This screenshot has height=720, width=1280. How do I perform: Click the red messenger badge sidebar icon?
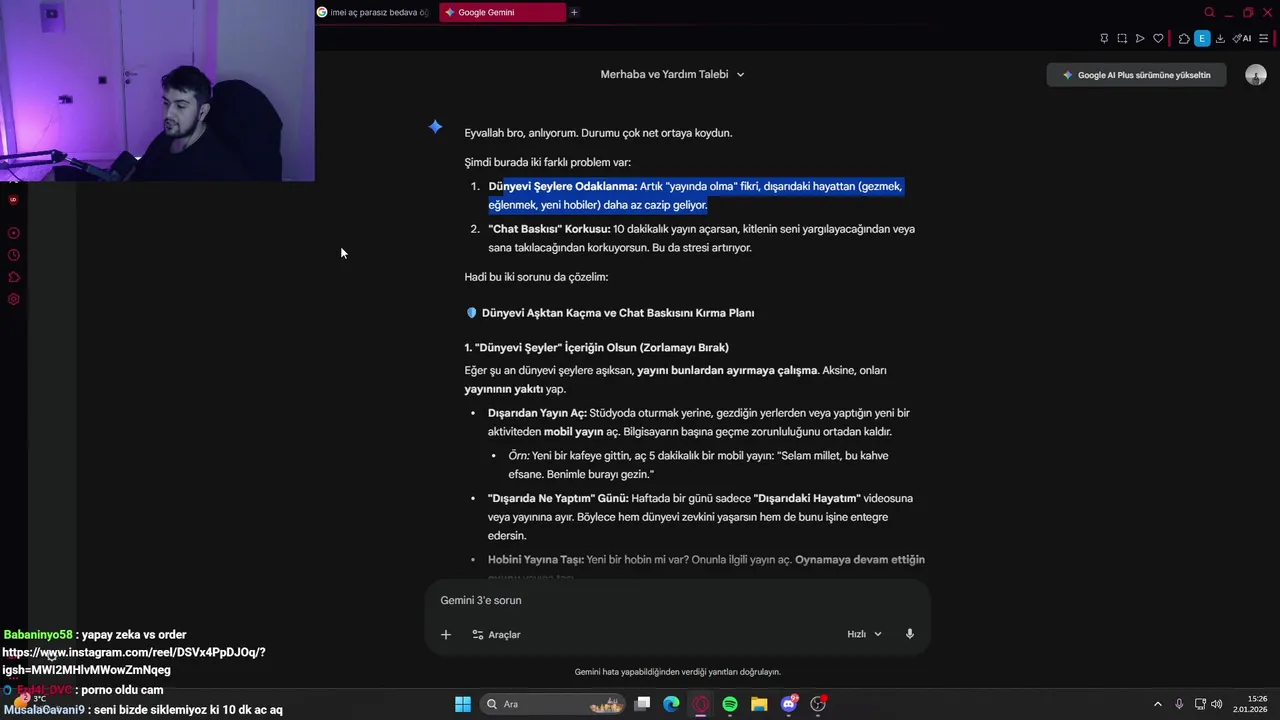coord(13,199)
